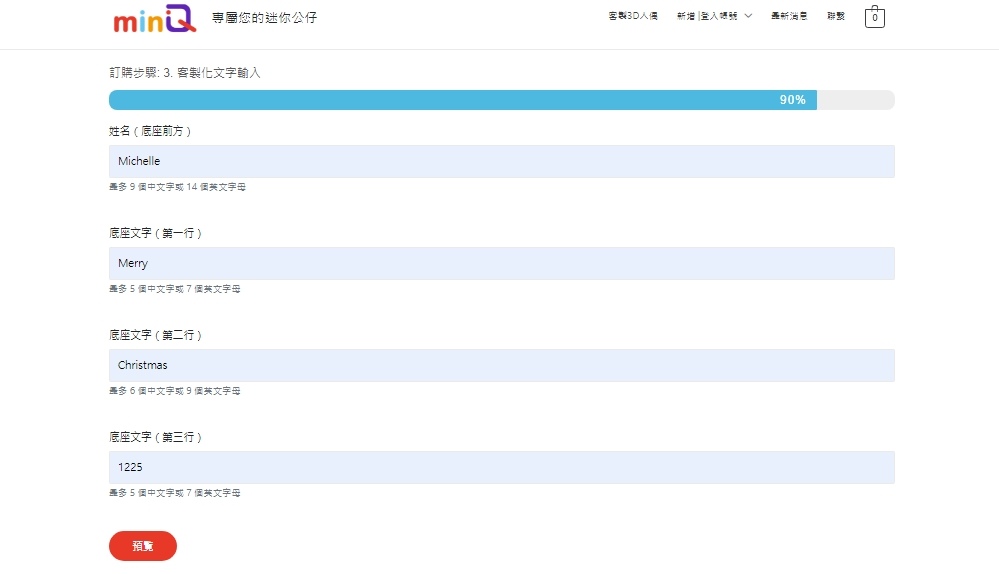Click the 姓名 (底座前方) label

pyautogui.click(x=150, y=131)
